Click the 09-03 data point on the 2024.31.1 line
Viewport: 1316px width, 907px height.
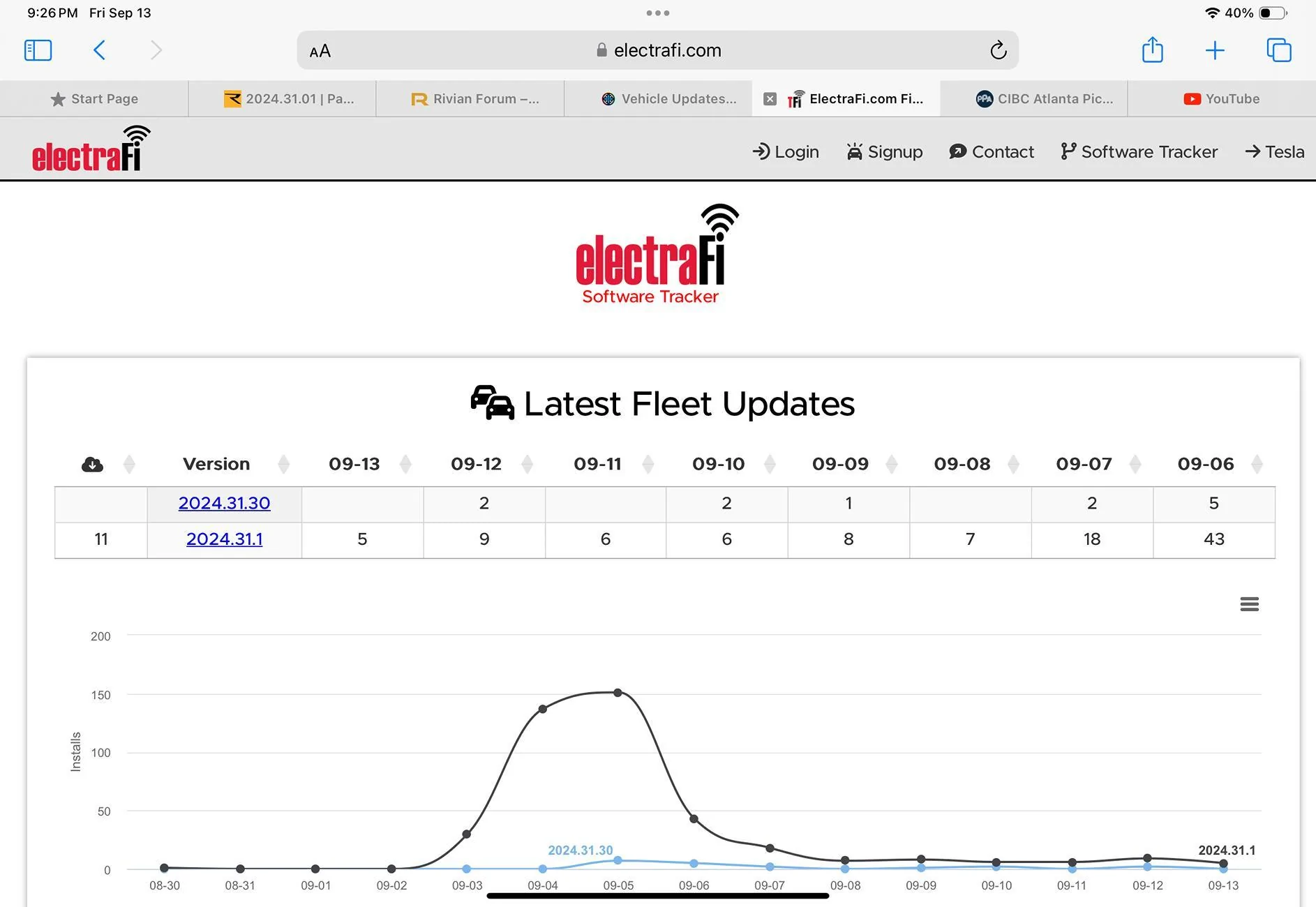[467, 834]
